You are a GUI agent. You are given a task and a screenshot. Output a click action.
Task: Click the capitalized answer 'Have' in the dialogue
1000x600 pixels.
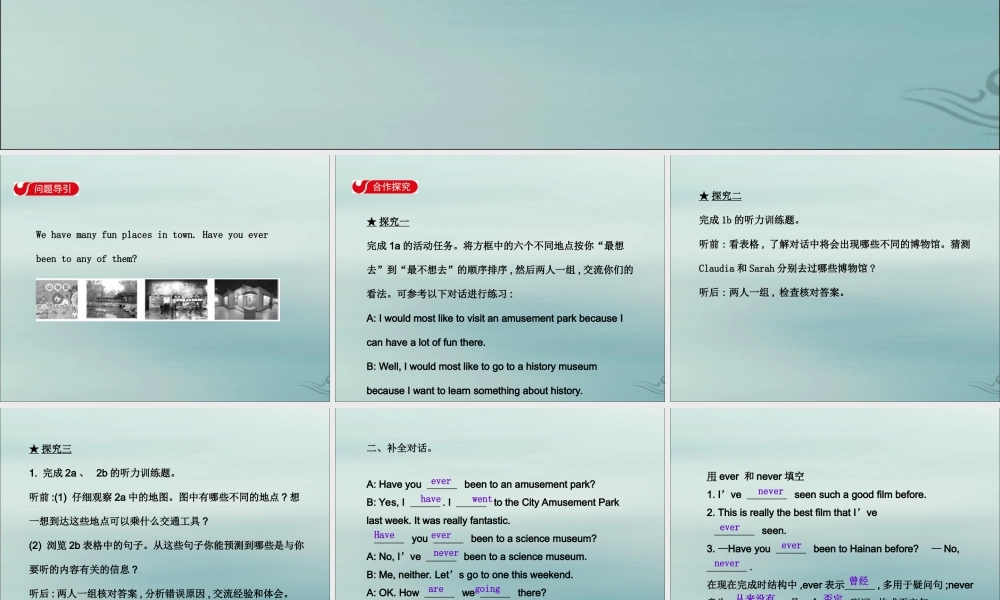coord(384,535)
